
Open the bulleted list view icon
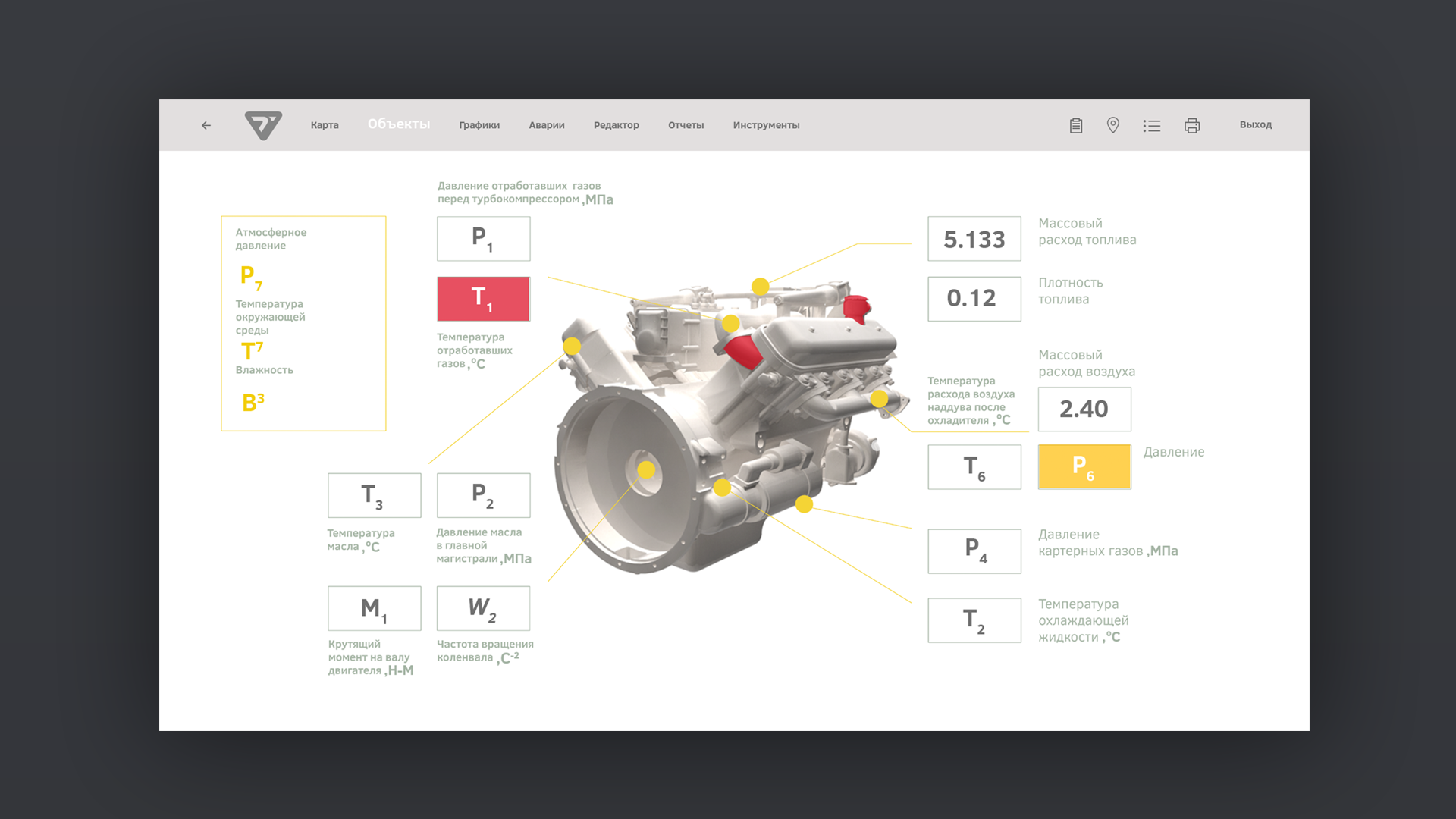(x=1151, y=126)
